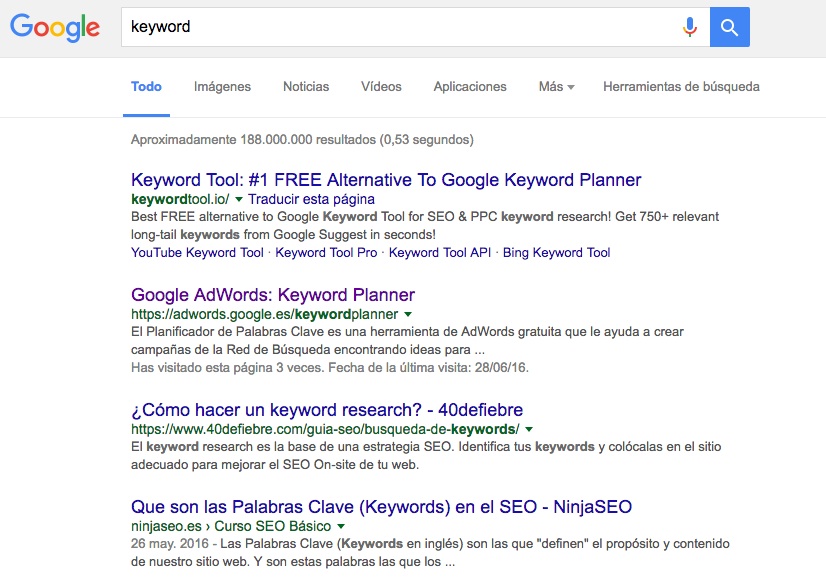
Task: Click the ninjaseo.es › Curso SEO Básico breadcrumb
Action: 231,526
